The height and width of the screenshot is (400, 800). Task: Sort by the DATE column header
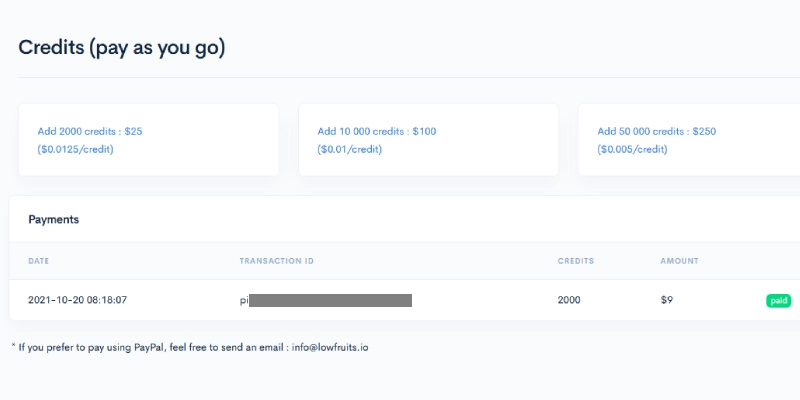(x=39, y=261)
